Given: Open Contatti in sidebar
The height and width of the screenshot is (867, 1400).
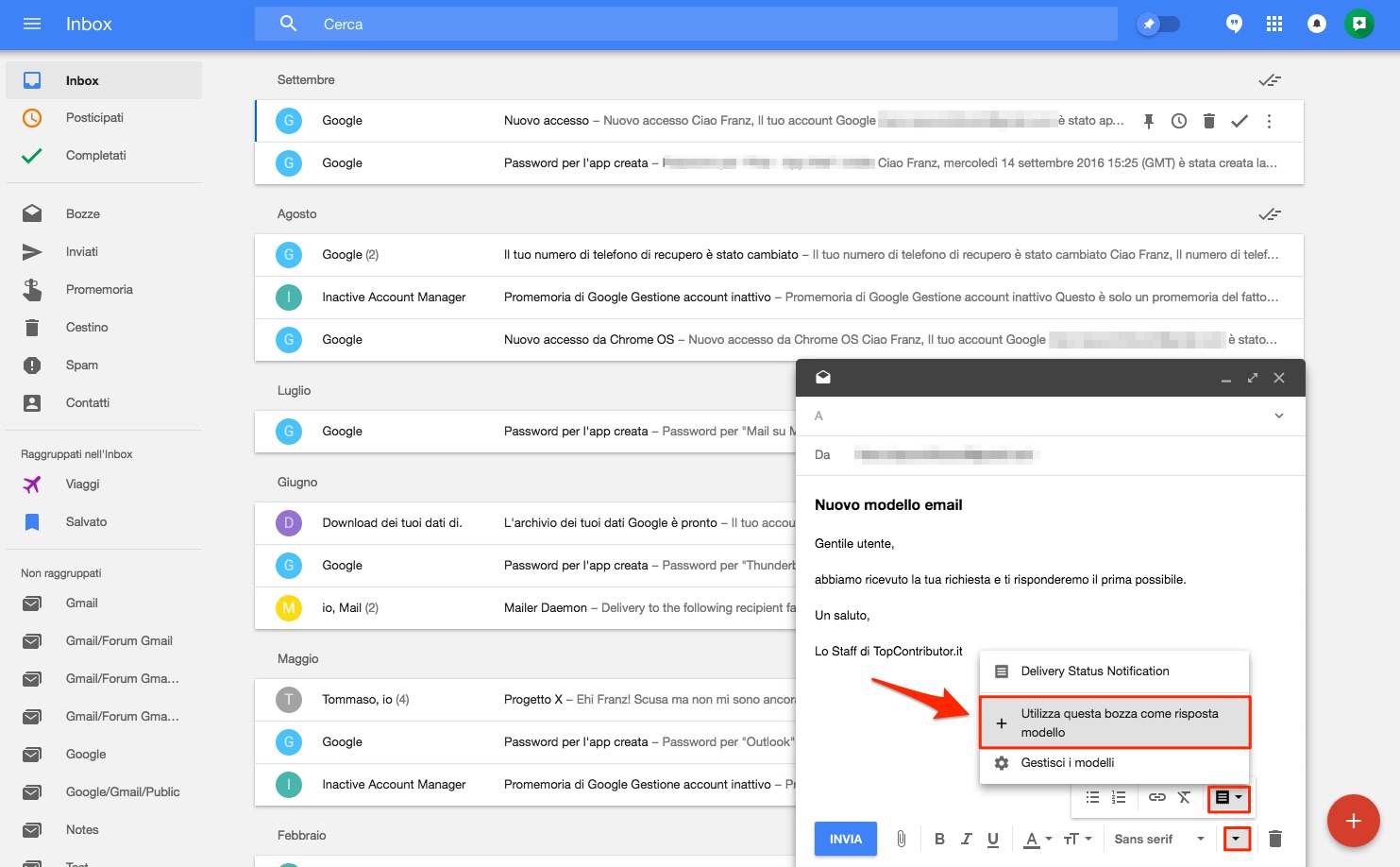Looking at the screenshot, I should 104,403.
